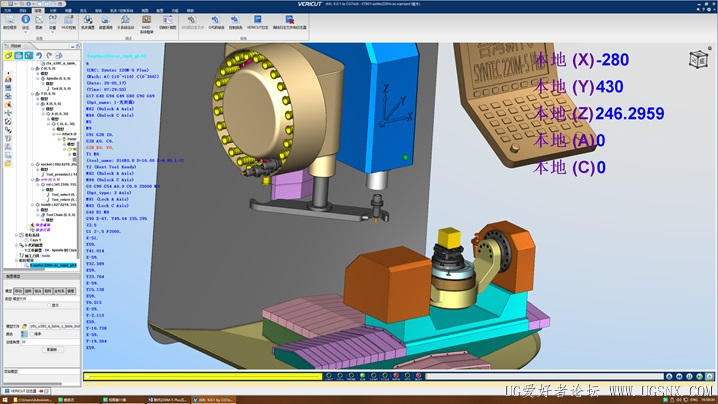718x404 pixels.
Task: Open the View ribbon tab
Action: pyautogui.click(x=145, y=10)
